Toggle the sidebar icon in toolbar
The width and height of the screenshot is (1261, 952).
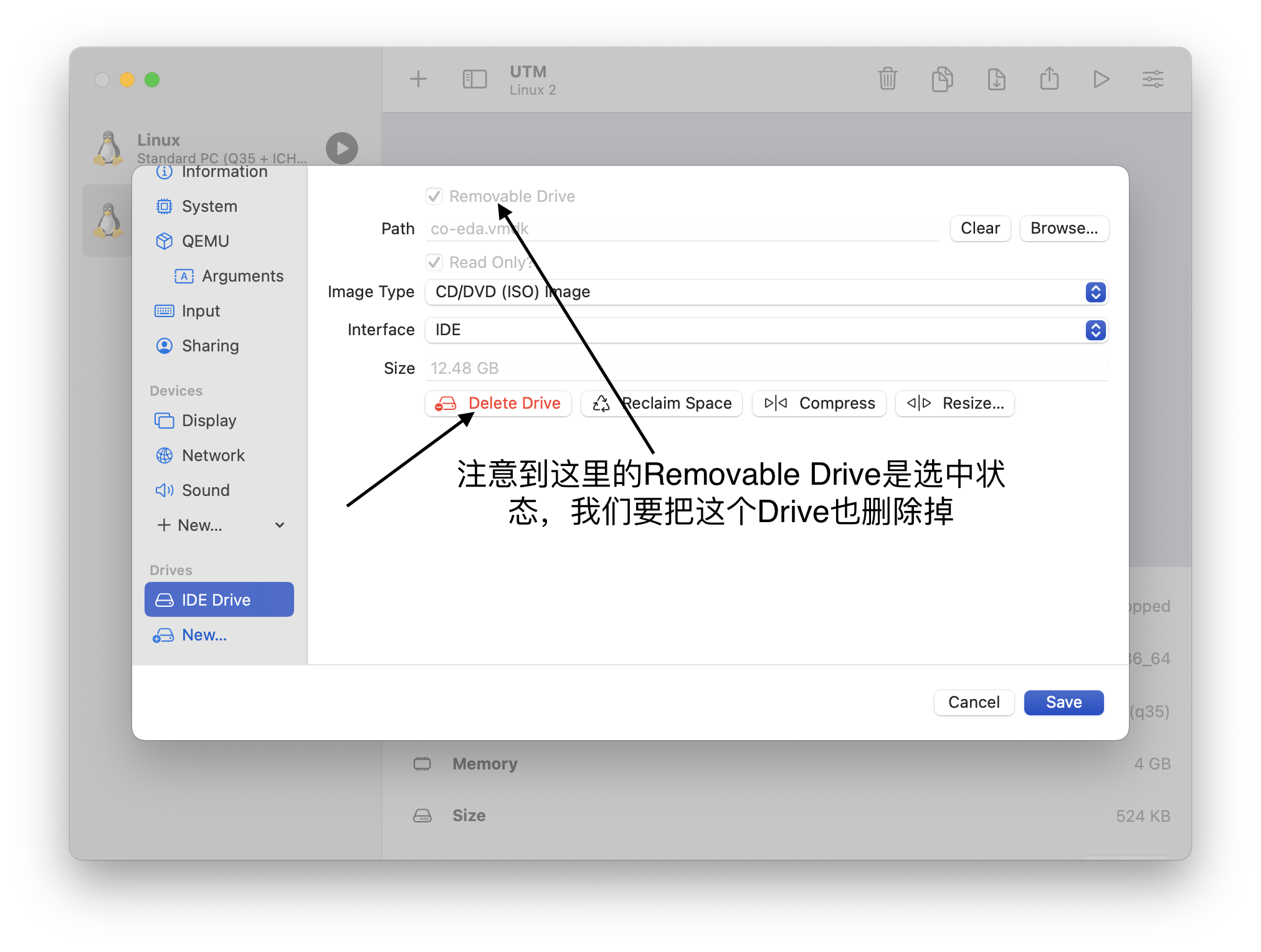pyautogui.click(x=474, y=79)
